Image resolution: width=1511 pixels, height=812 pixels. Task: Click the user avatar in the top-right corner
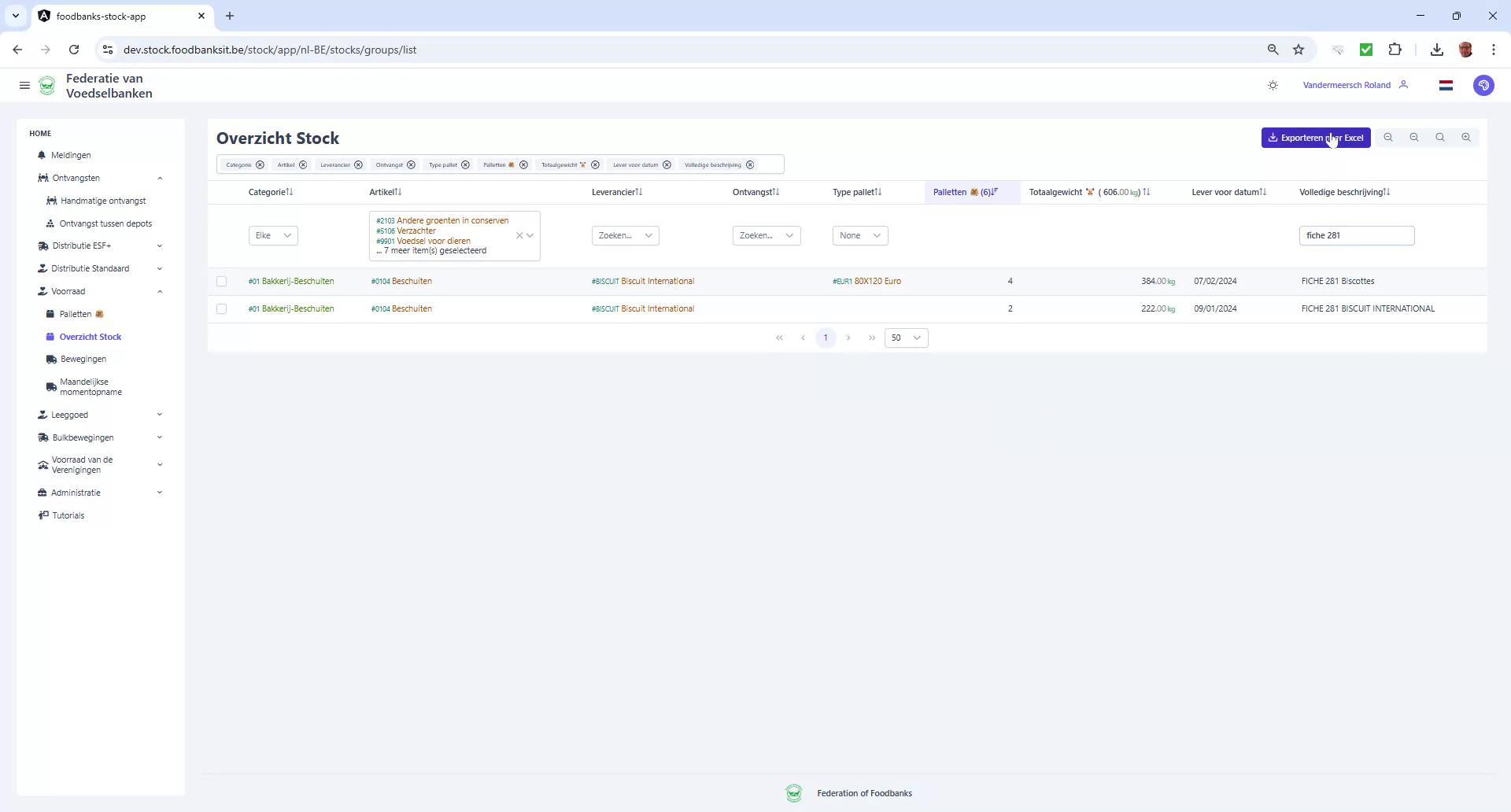[x=1483, y=85]
